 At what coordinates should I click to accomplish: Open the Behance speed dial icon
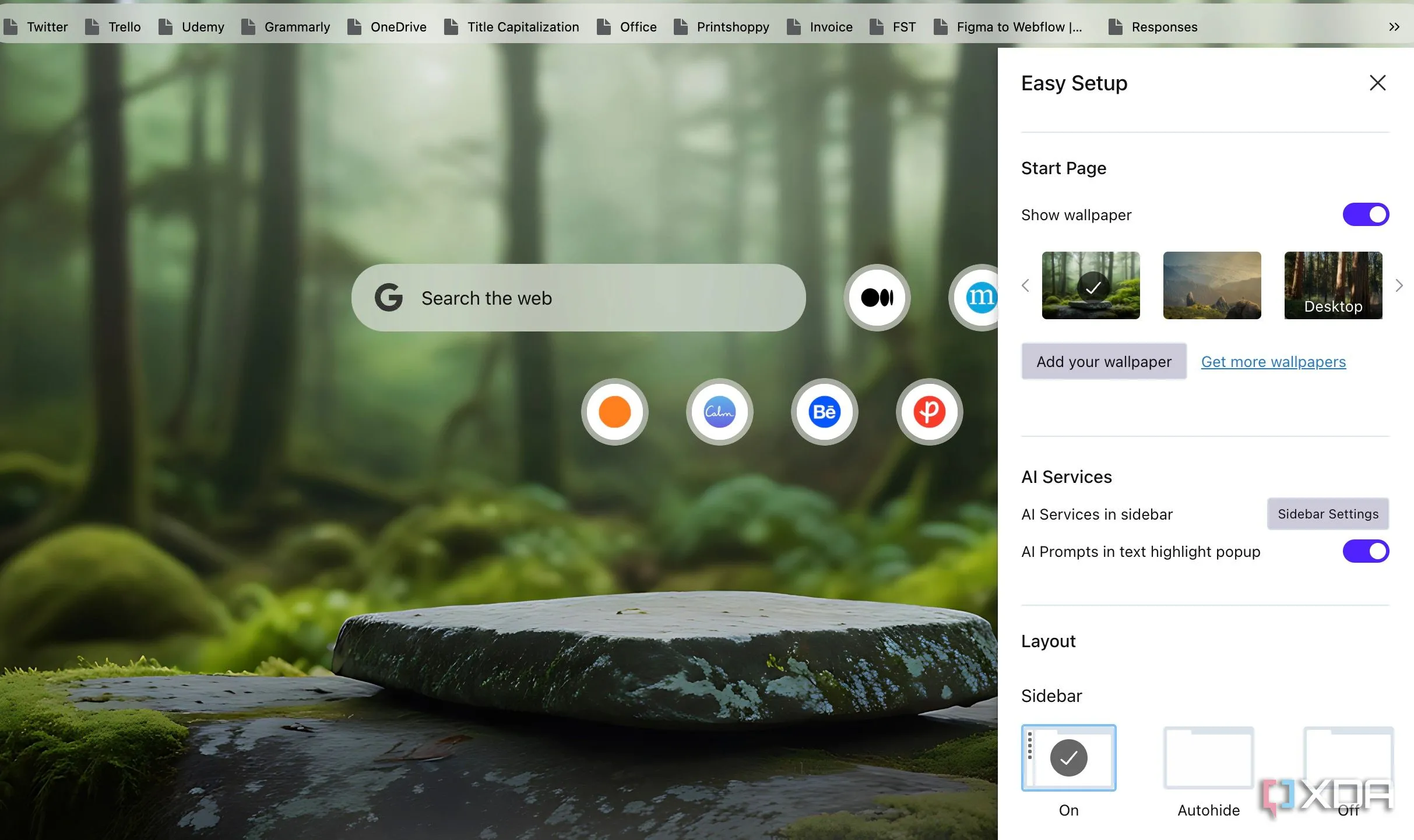(824, 412)
